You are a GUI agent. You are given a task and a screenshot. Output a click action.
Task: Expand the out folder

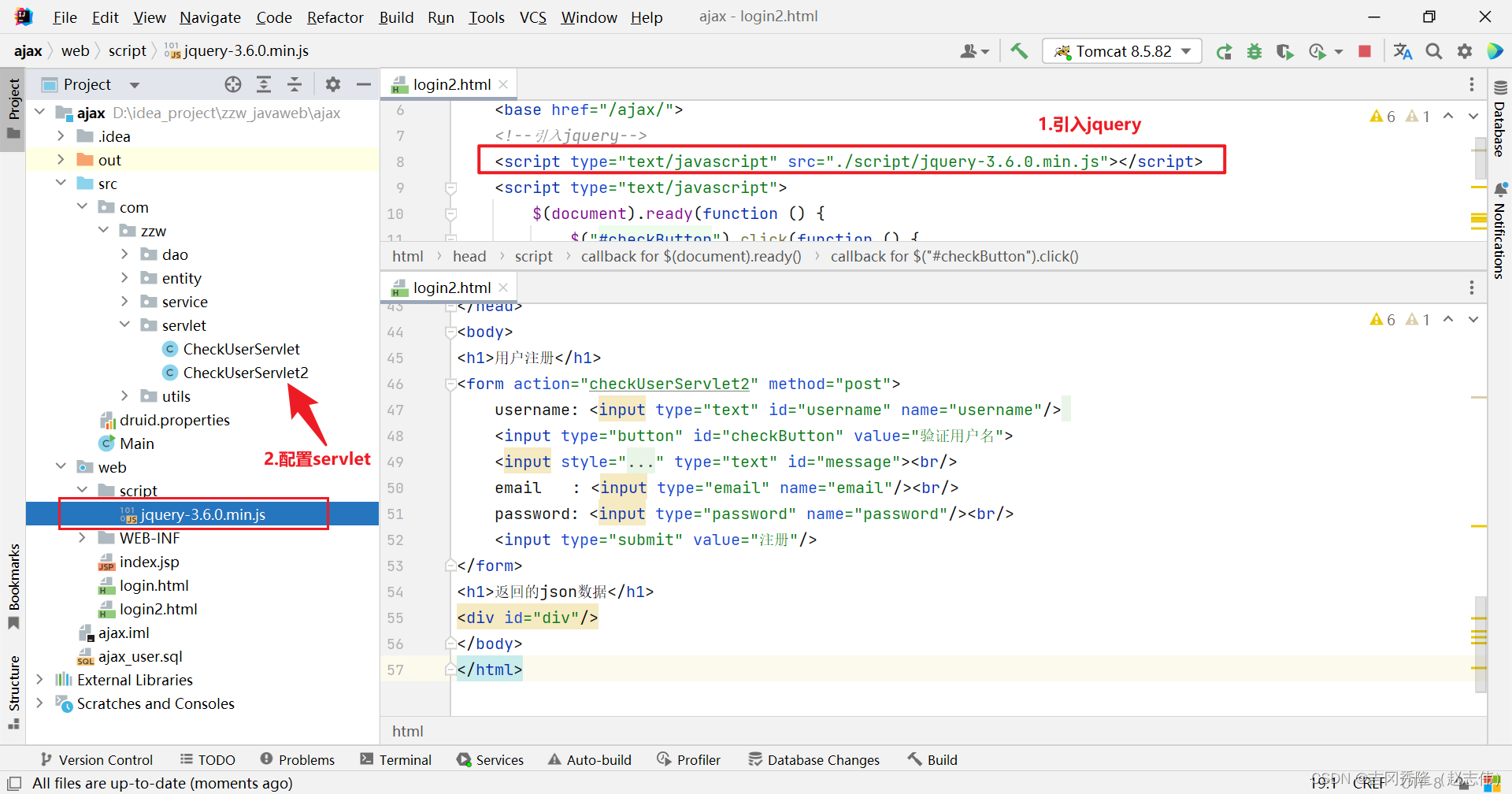point(61,160)
